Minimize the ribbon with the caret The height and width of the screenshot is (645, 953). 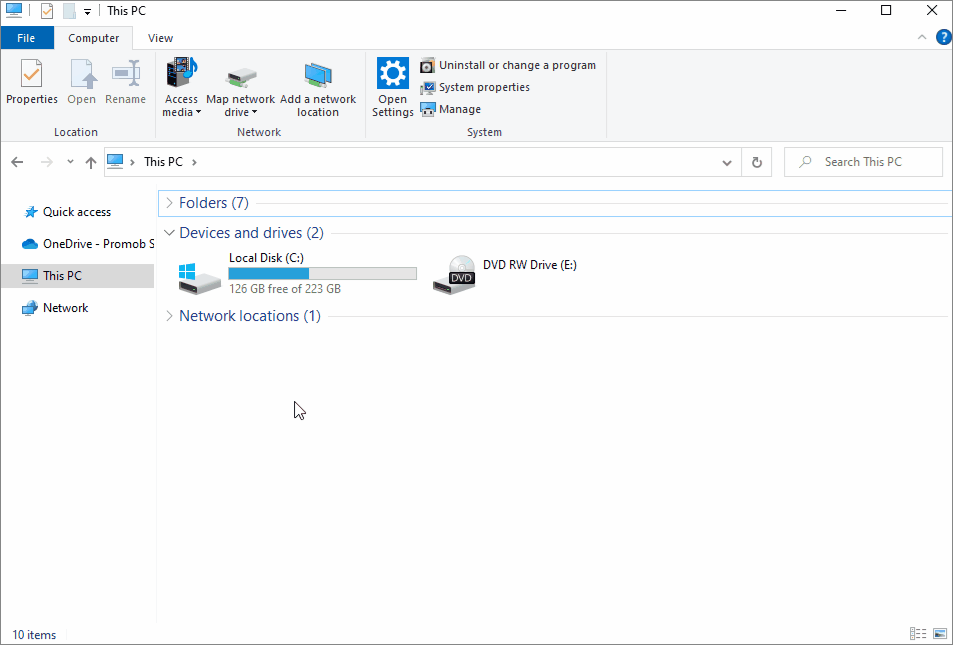[922, 38]
